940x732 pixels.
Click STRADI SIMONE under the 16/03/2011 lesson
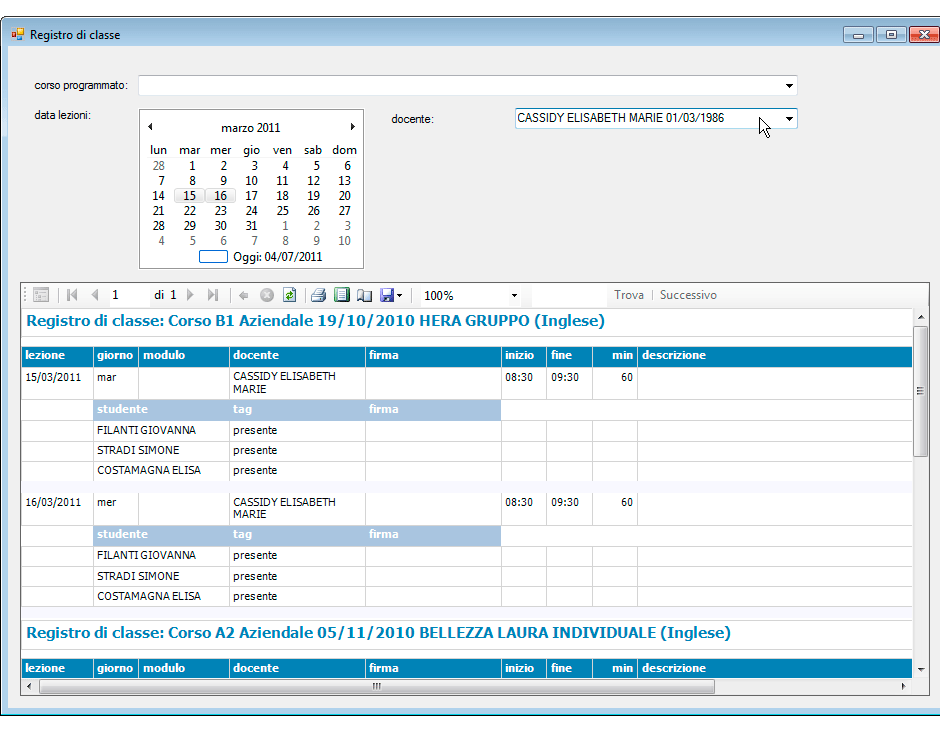pyautogui.click(x=138, y=576)
